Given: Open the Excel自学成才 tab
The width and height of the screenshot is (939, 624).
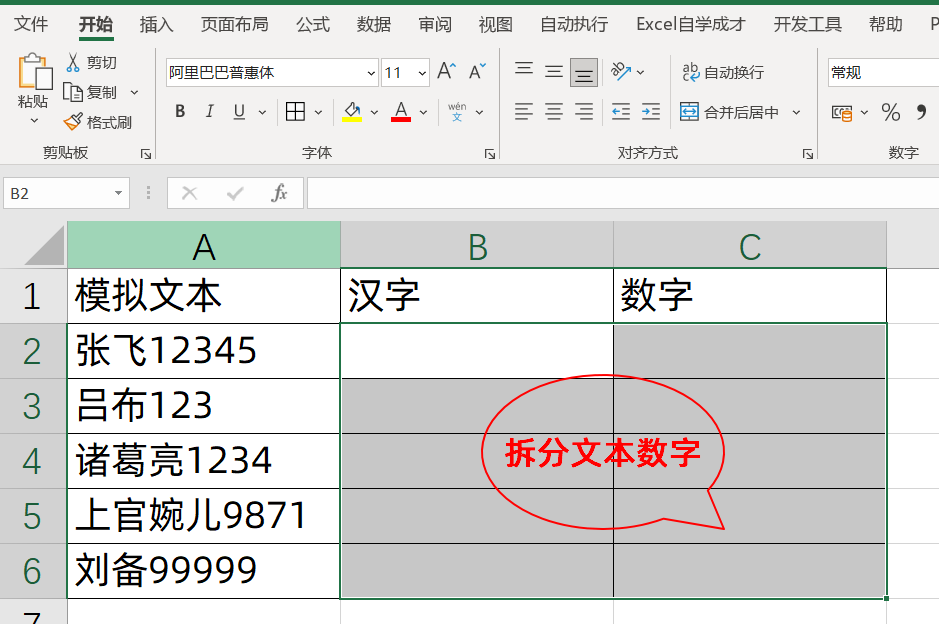Looking at the screenshot, I should point(690,24).
